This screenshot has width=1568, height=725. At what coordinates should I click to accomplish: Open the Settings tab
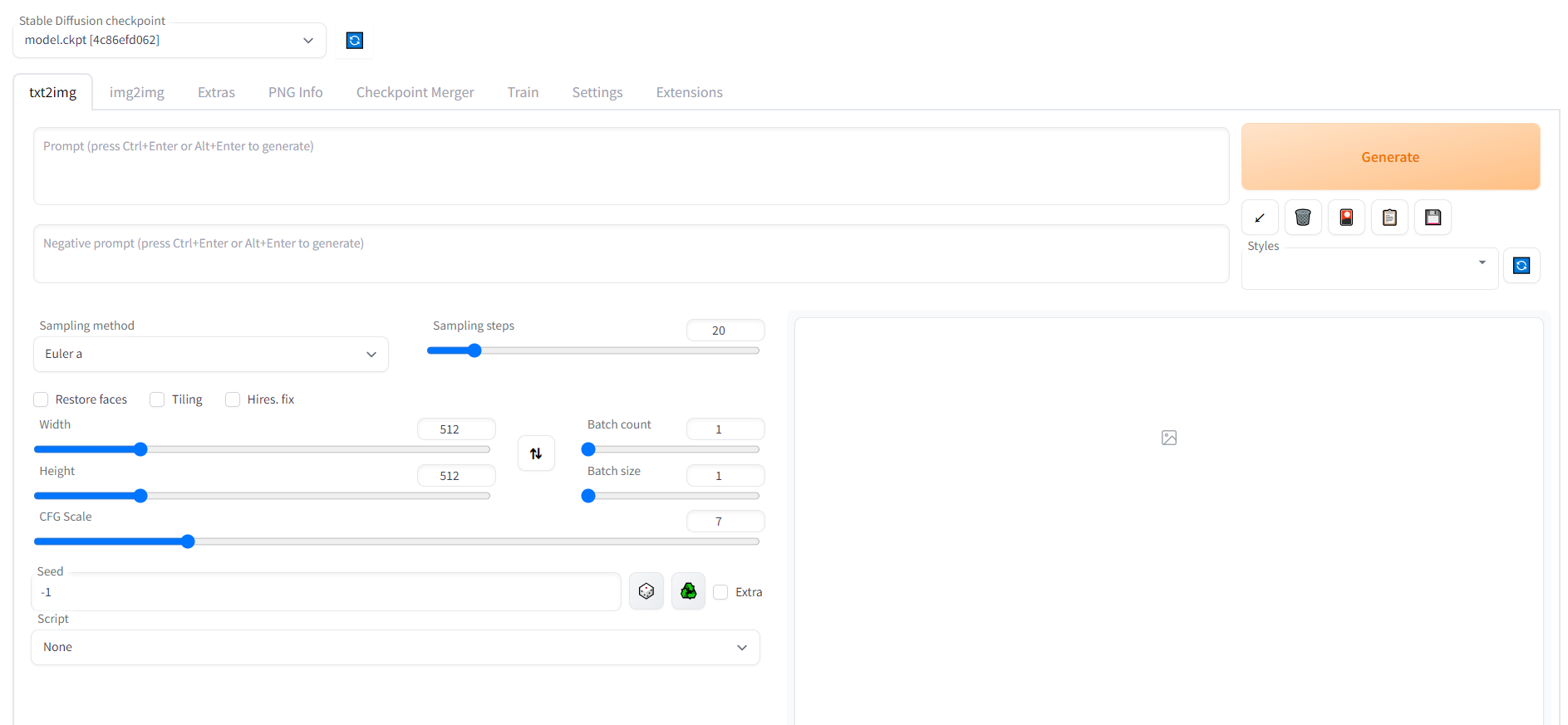click(x=597, y=92)
